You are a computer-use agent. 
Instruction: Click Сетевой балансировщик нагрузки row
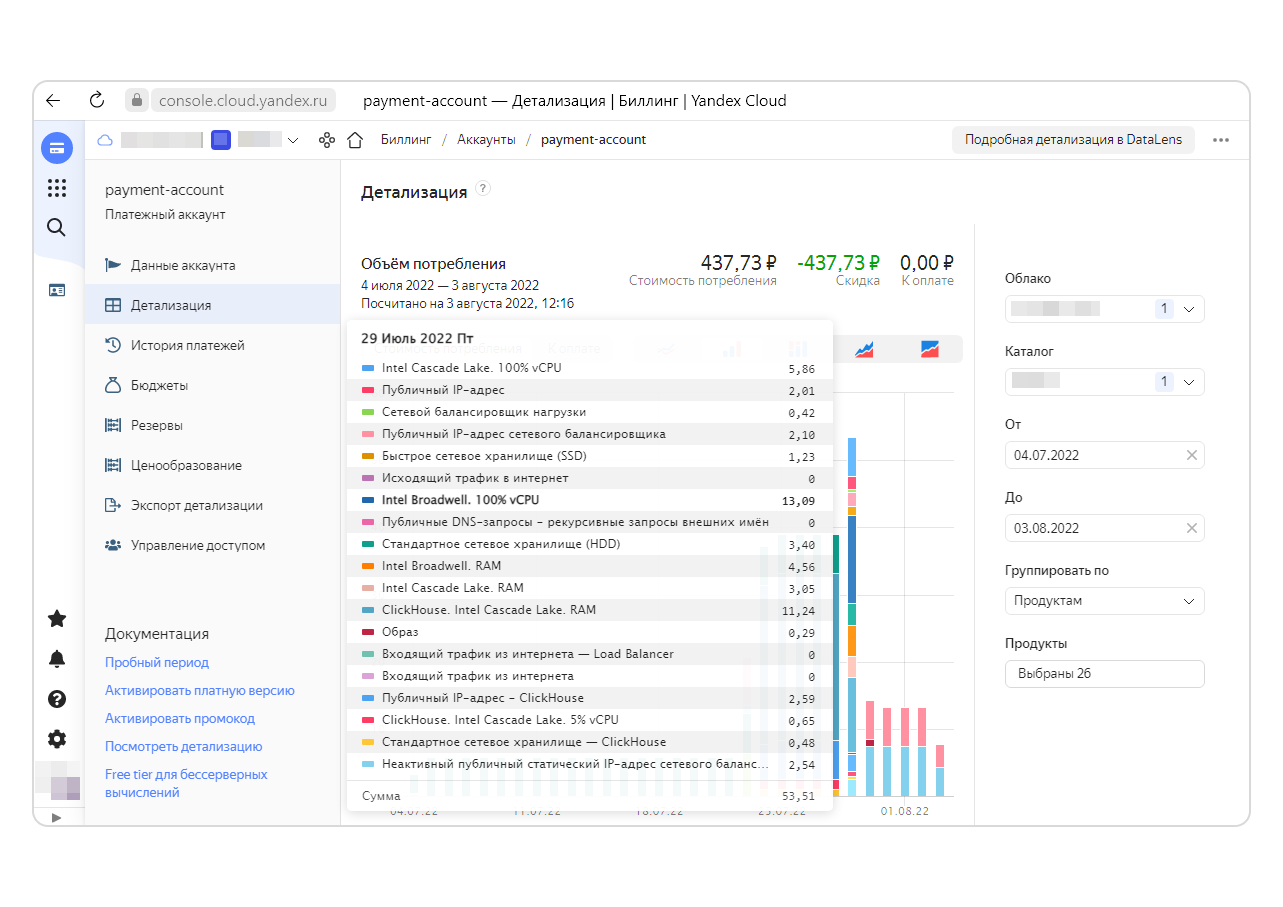589,412
